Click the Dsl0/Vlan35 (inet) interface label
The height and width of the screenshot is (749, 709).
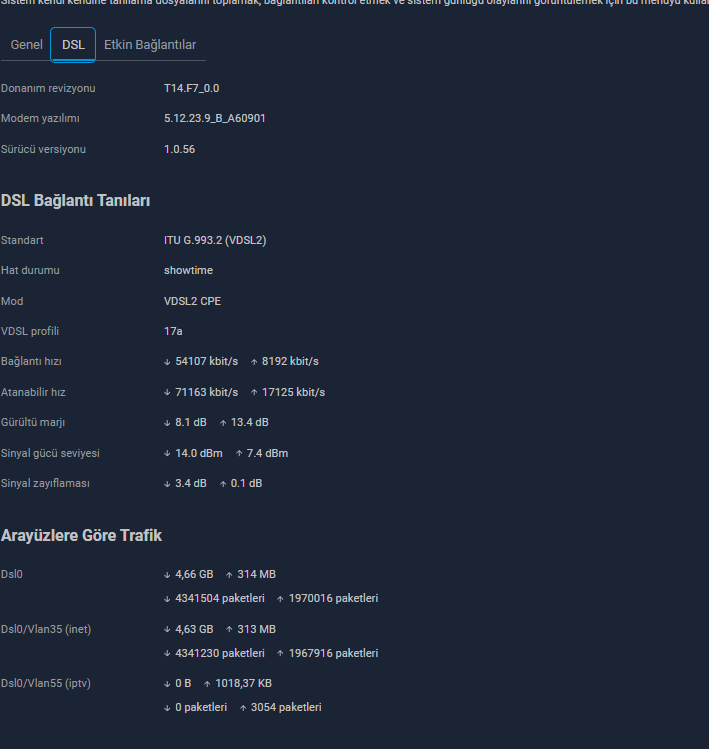(x=46, y=630)
